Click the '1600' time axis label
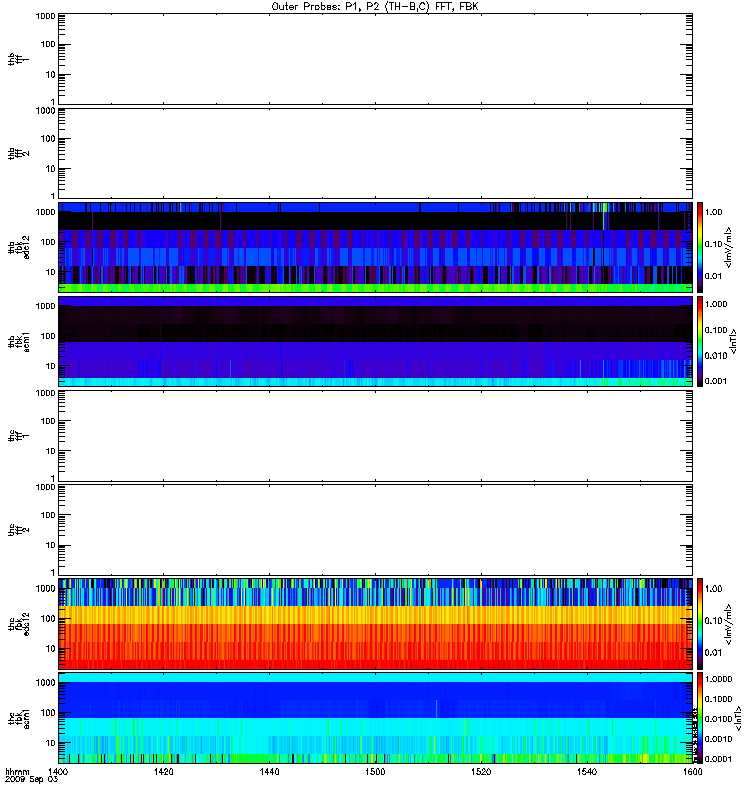 (x=692, y=771)
